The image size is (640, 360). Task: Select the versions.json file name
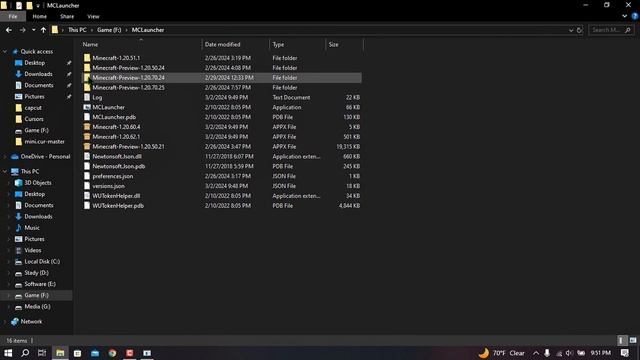(x=109, y=186)
